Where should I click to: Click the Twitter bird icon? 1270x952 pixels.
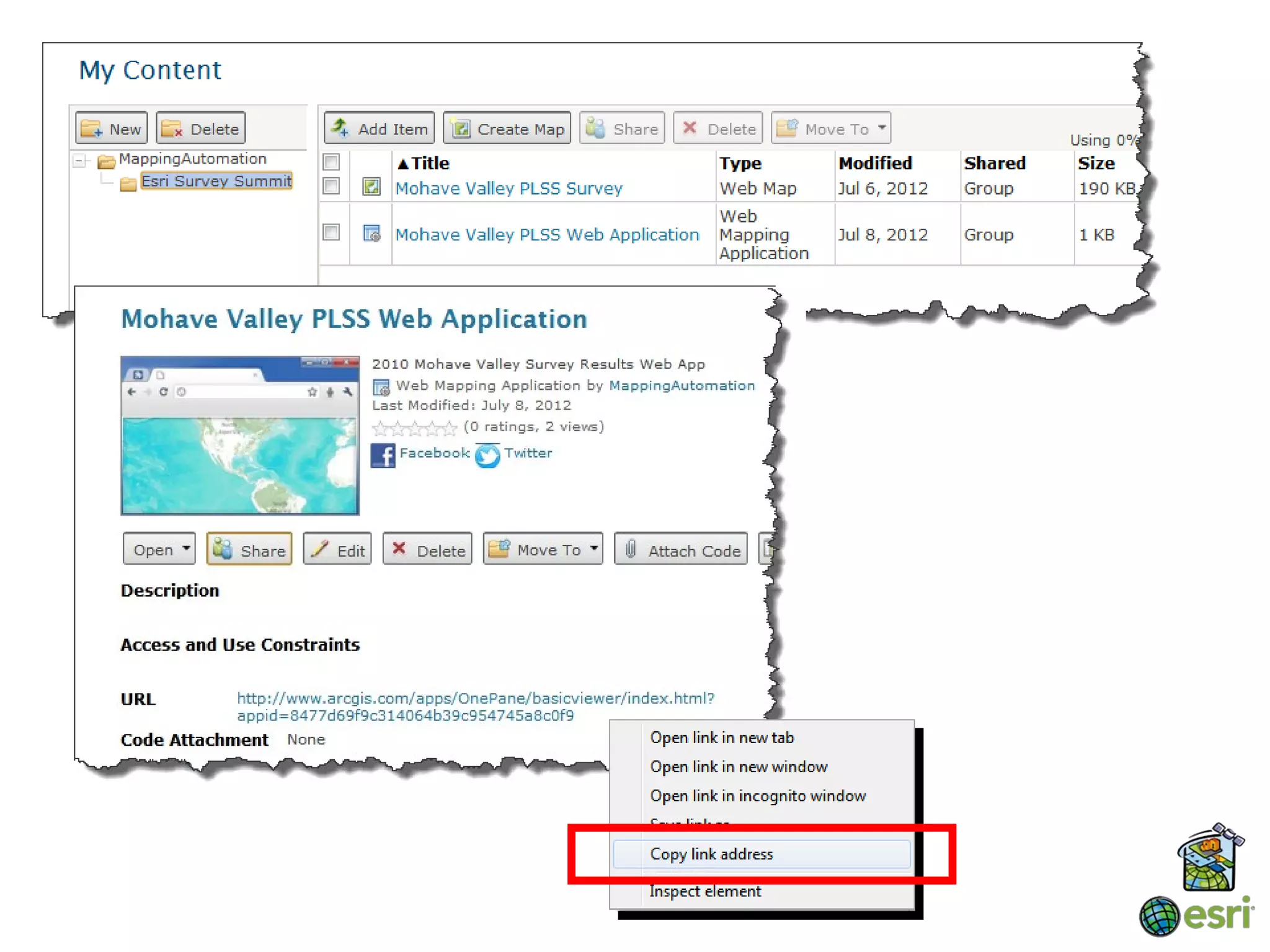click(x=487, y=456)
